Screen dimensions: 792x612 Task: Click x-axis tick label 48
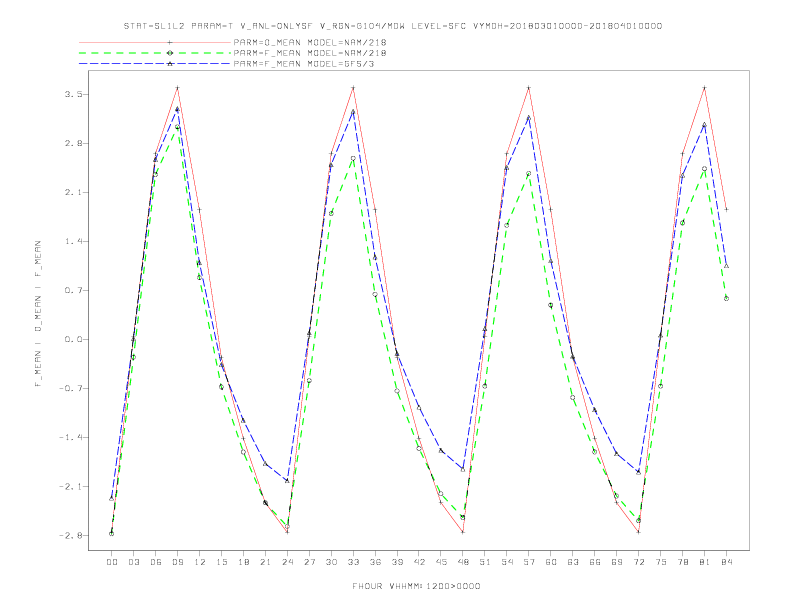point(463,562)
